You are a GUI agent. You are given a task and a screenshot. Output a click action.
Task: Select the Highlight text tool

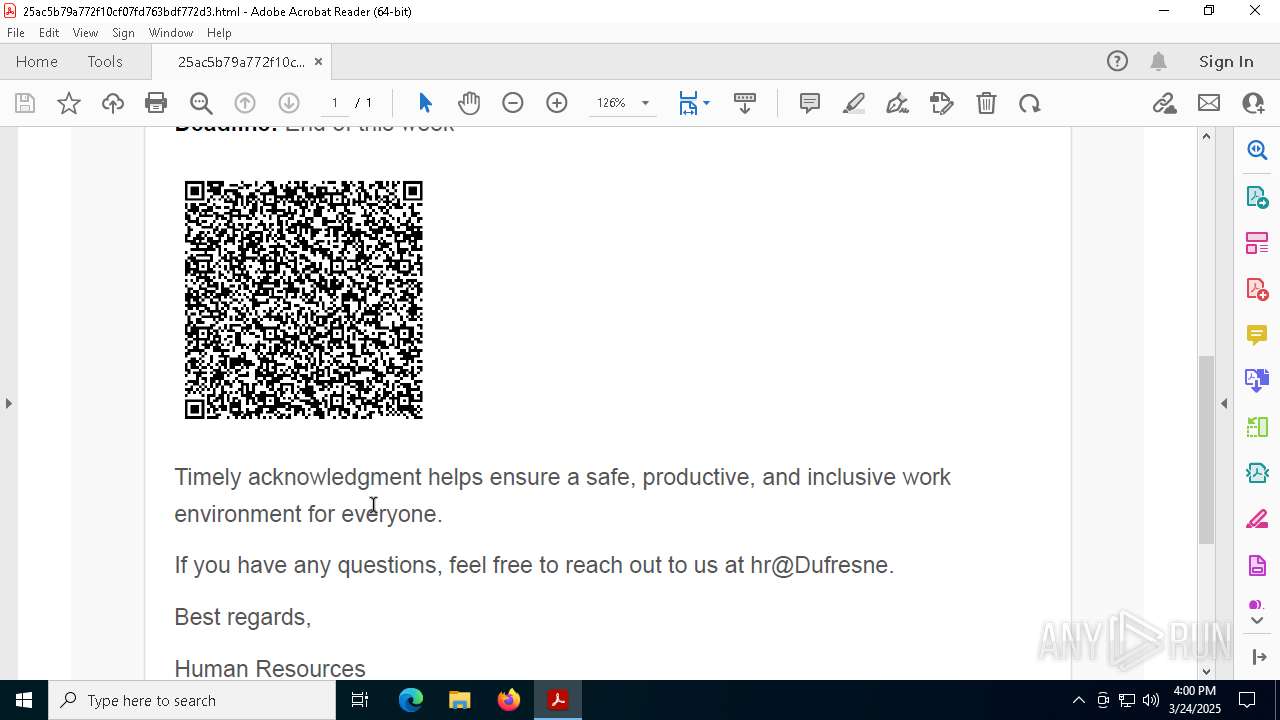coord(854,103)
